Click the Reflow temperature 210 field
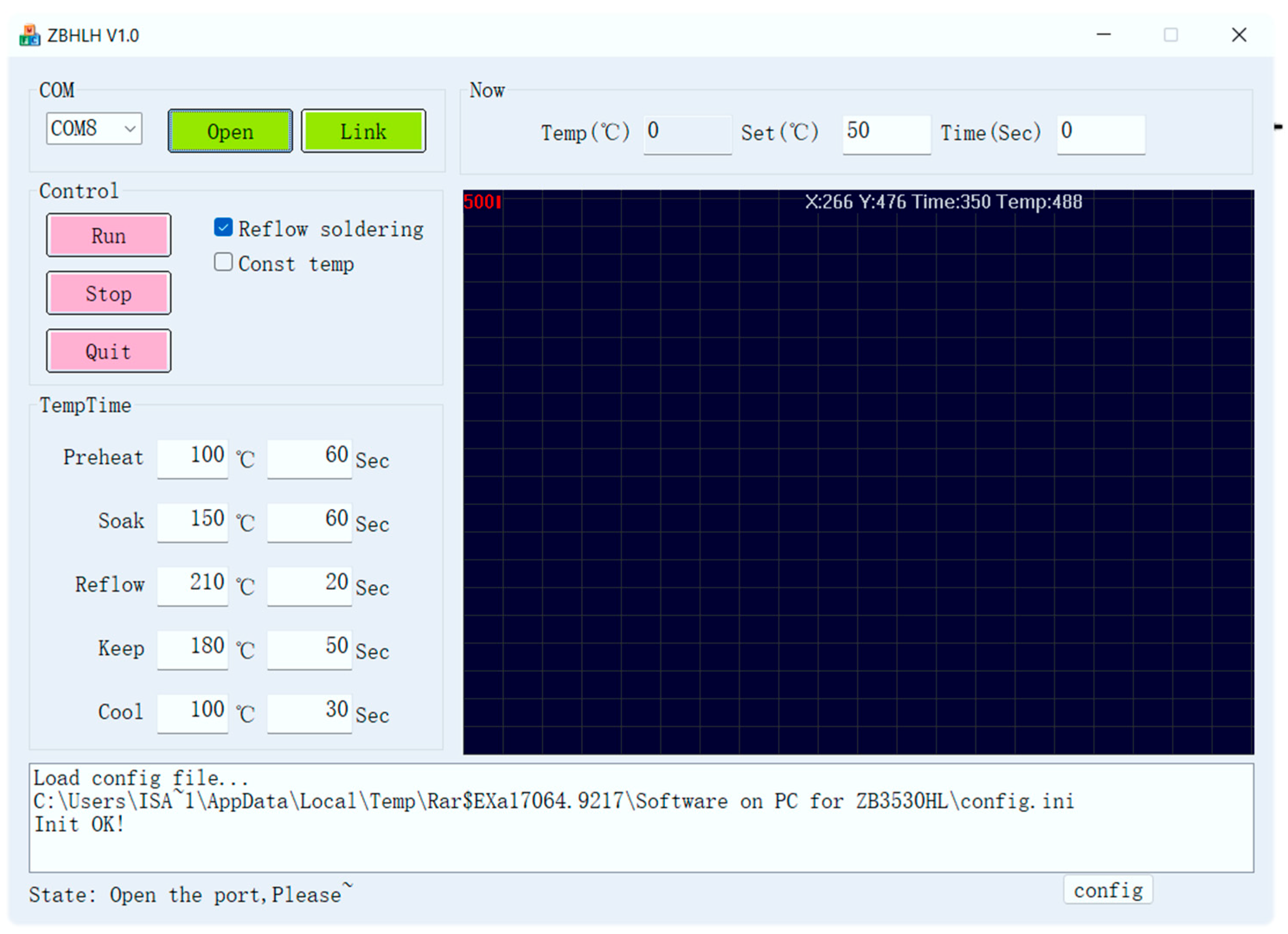Screen dimensions: 1288x934 pos(193,585)
